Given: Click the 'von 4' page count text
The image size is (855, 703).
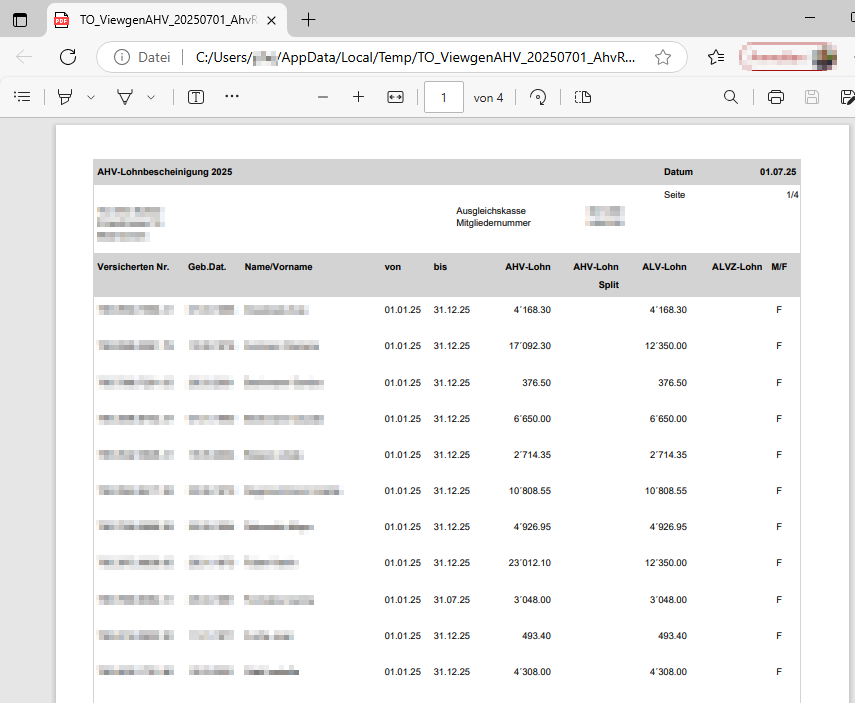Looking at the screenshot, I should (488, 98).
